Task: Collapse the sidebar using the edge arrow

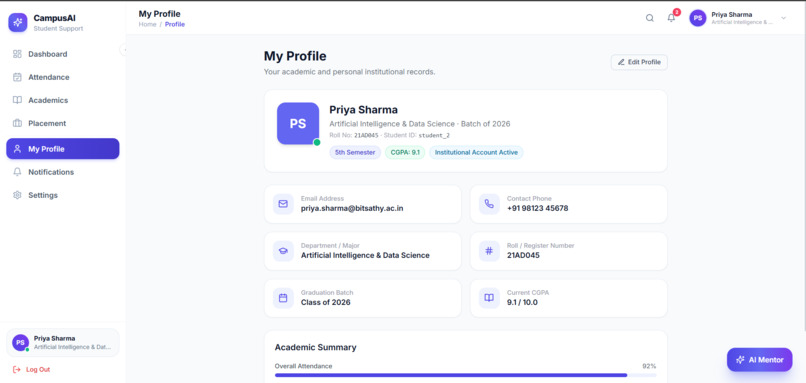Action: [x=123, y=49]
